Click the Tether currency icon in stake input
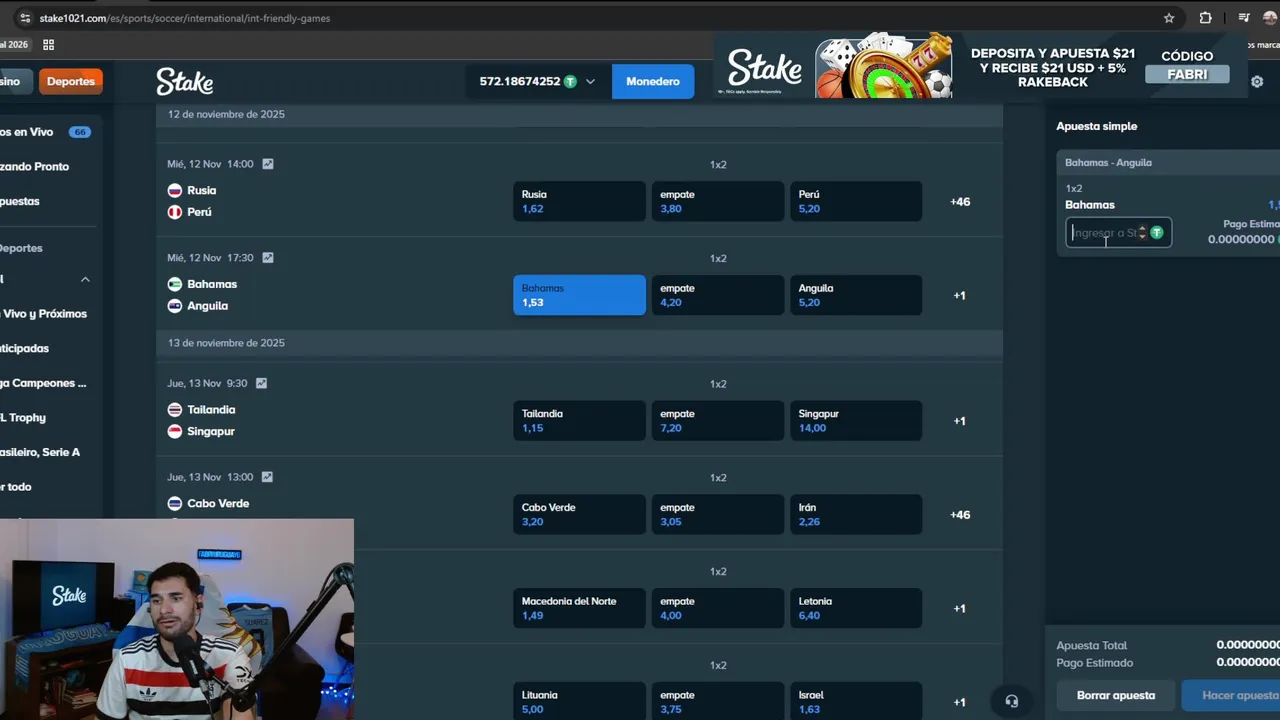The height and width of the screenshot is (720, 1280). pyautogui.click(x=1157, y=233)
